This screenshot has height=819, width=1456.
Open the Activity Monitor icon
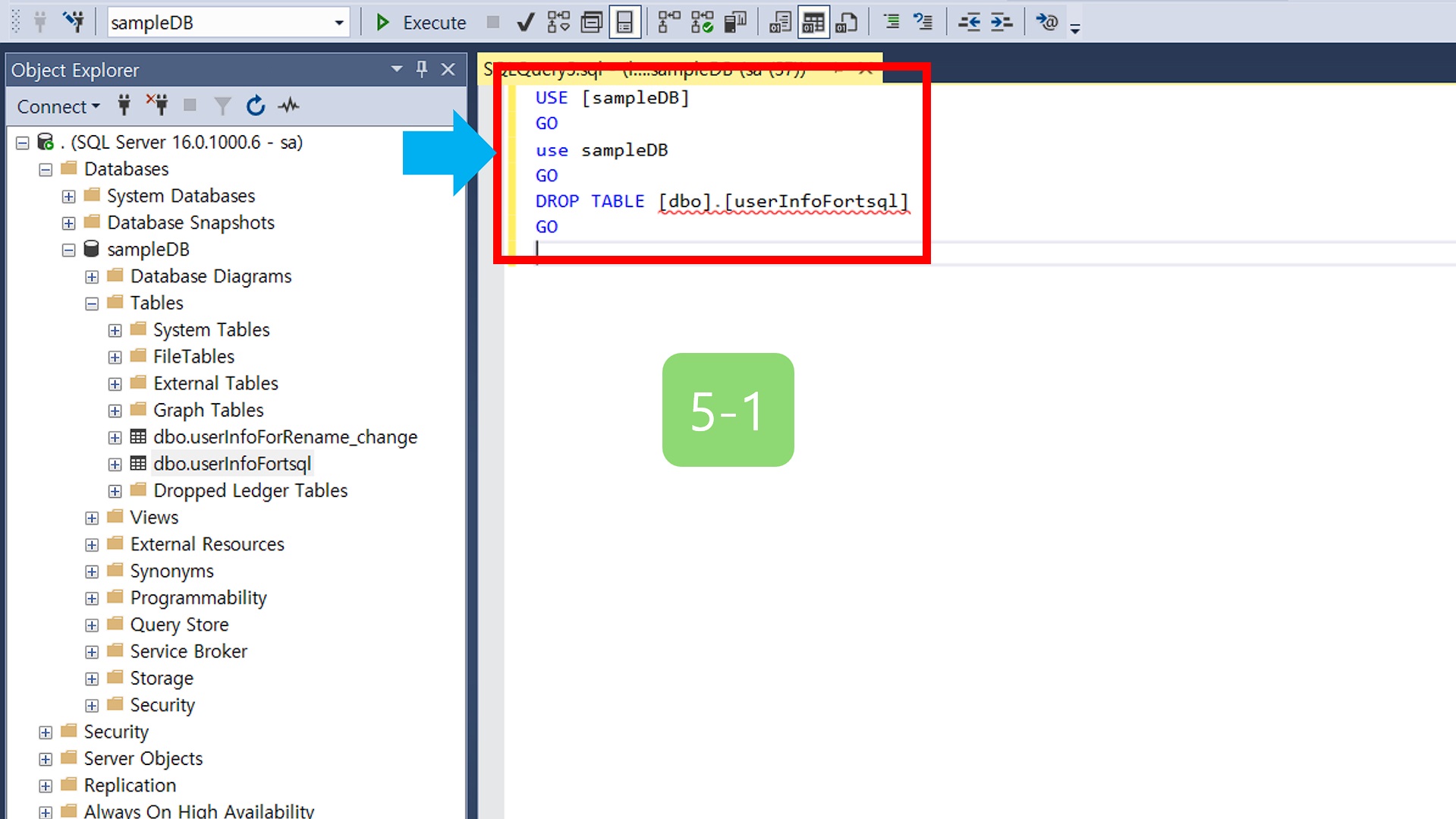pos(288,106)
